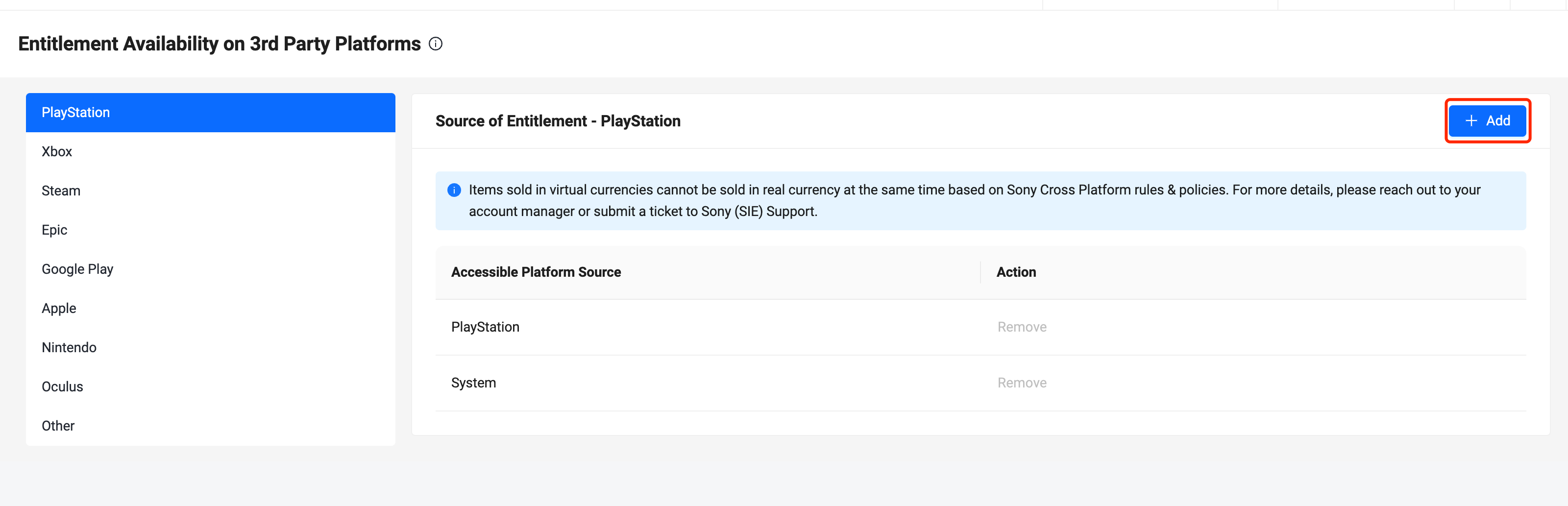Image resolution: width=1568 pixels, height=506 pixels.
Task: Click the Entitlement Availability on 3rd Party Platforms title
Action: click(219, 44)
